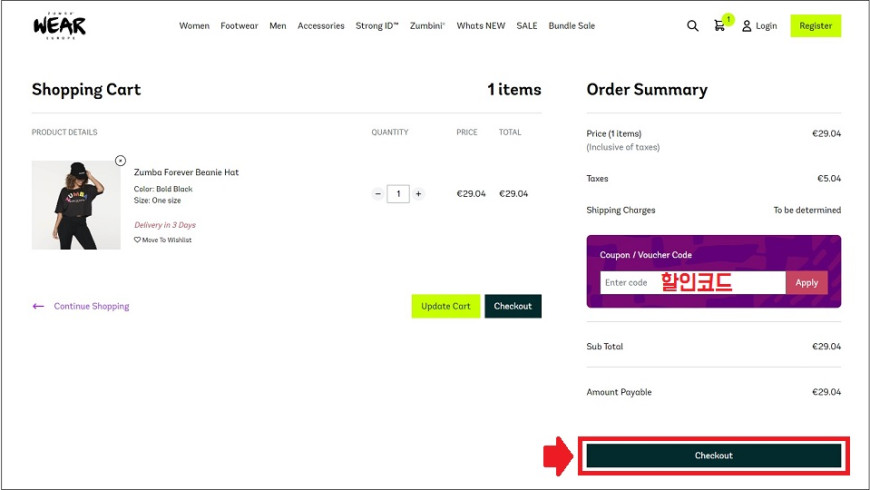
Task: Click the user profile Login icon
Action: click(747, 26)
